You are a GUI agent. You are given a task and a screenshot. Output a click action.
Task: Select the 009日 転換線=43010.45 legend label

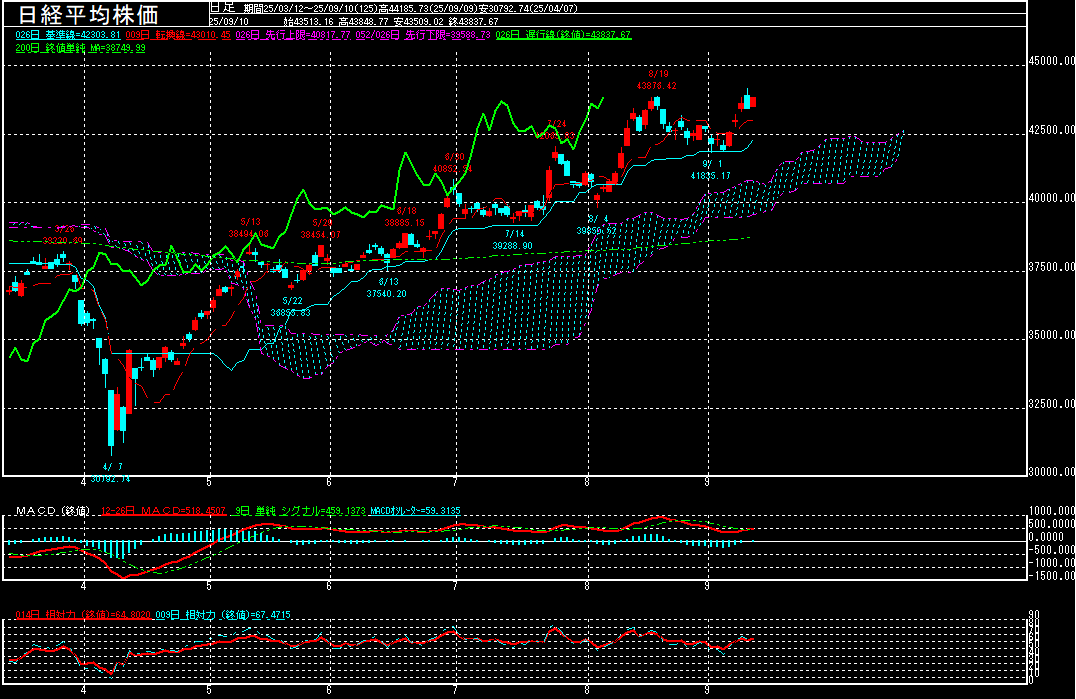[178, 34]
